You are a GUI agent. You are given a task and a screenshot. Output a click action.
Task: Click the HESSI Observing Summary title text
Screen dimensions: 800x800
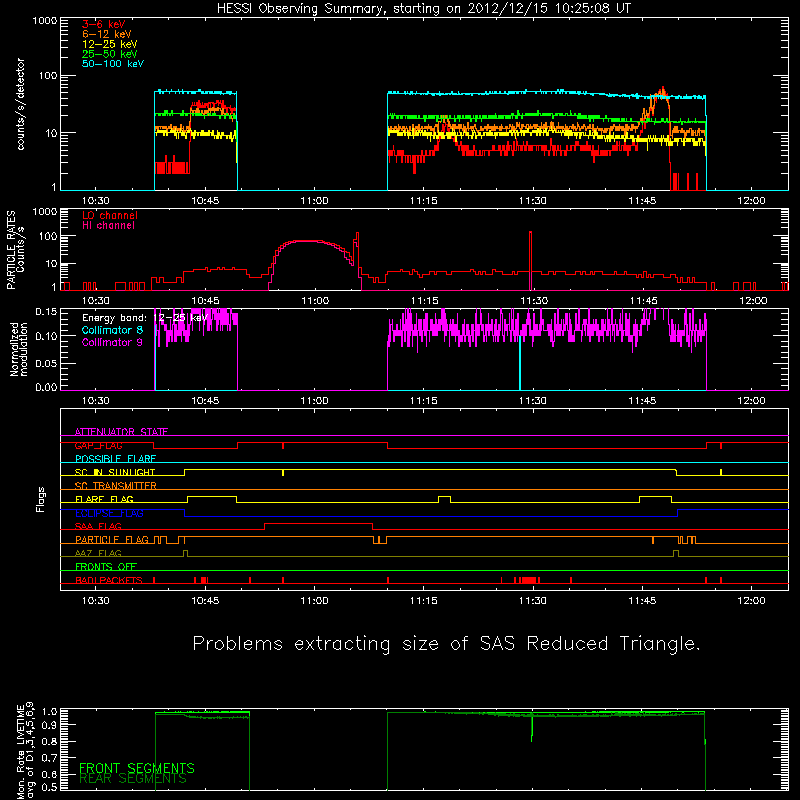(424, 9)
